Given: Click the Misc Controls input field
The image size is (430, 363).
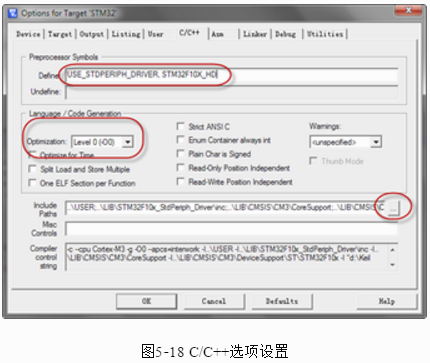Looking at the screenshot, I should [x=232, y=229].
